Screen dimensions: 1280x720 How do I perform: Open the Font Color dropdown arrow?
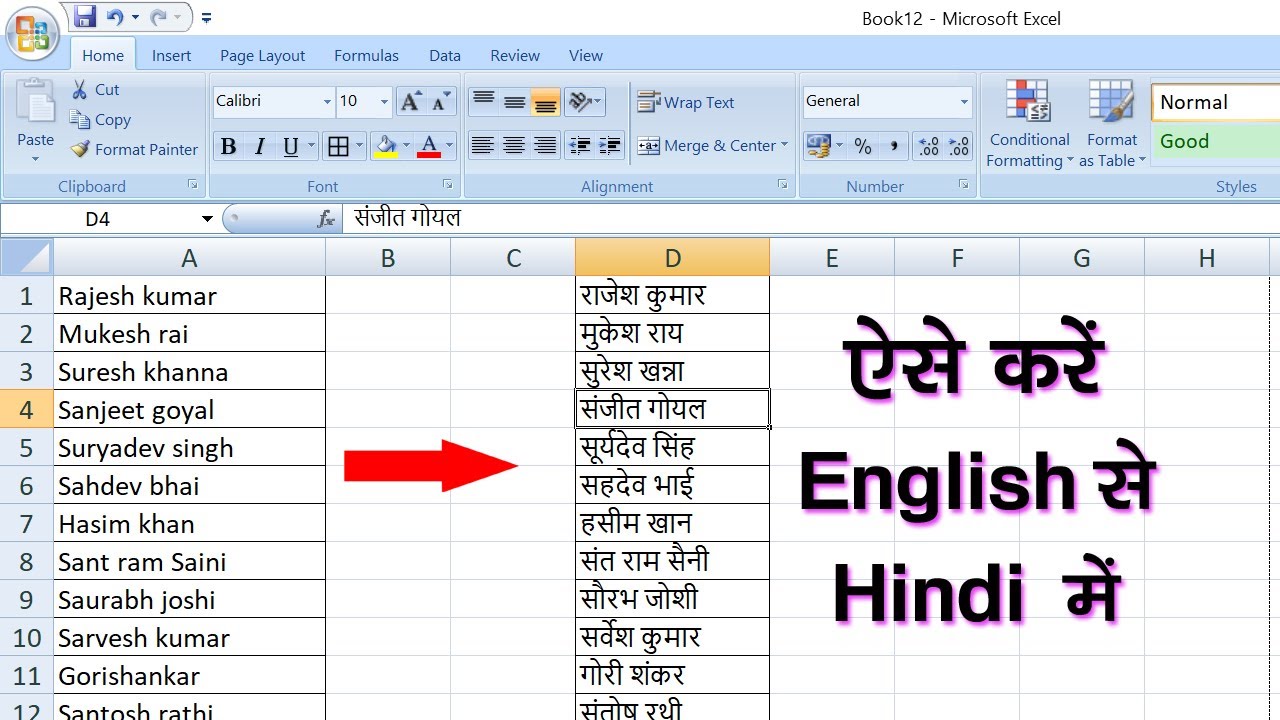449,147
